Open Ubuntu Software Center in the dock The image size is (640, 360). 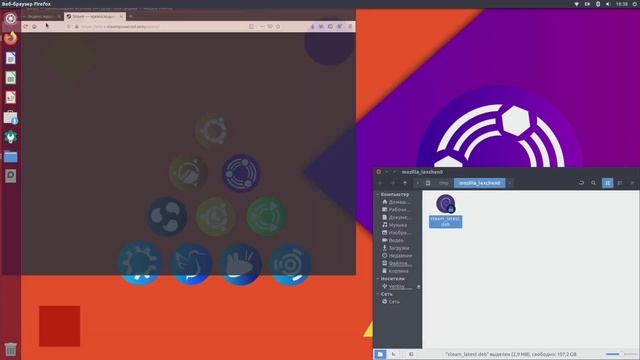(x=11, y=117)
